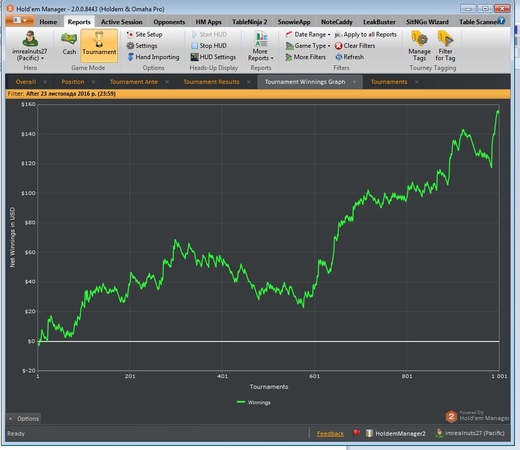This screenshot has height=450, width=520.
Task: Open the TableNinja 2 tab
Action: coord(249,22)
